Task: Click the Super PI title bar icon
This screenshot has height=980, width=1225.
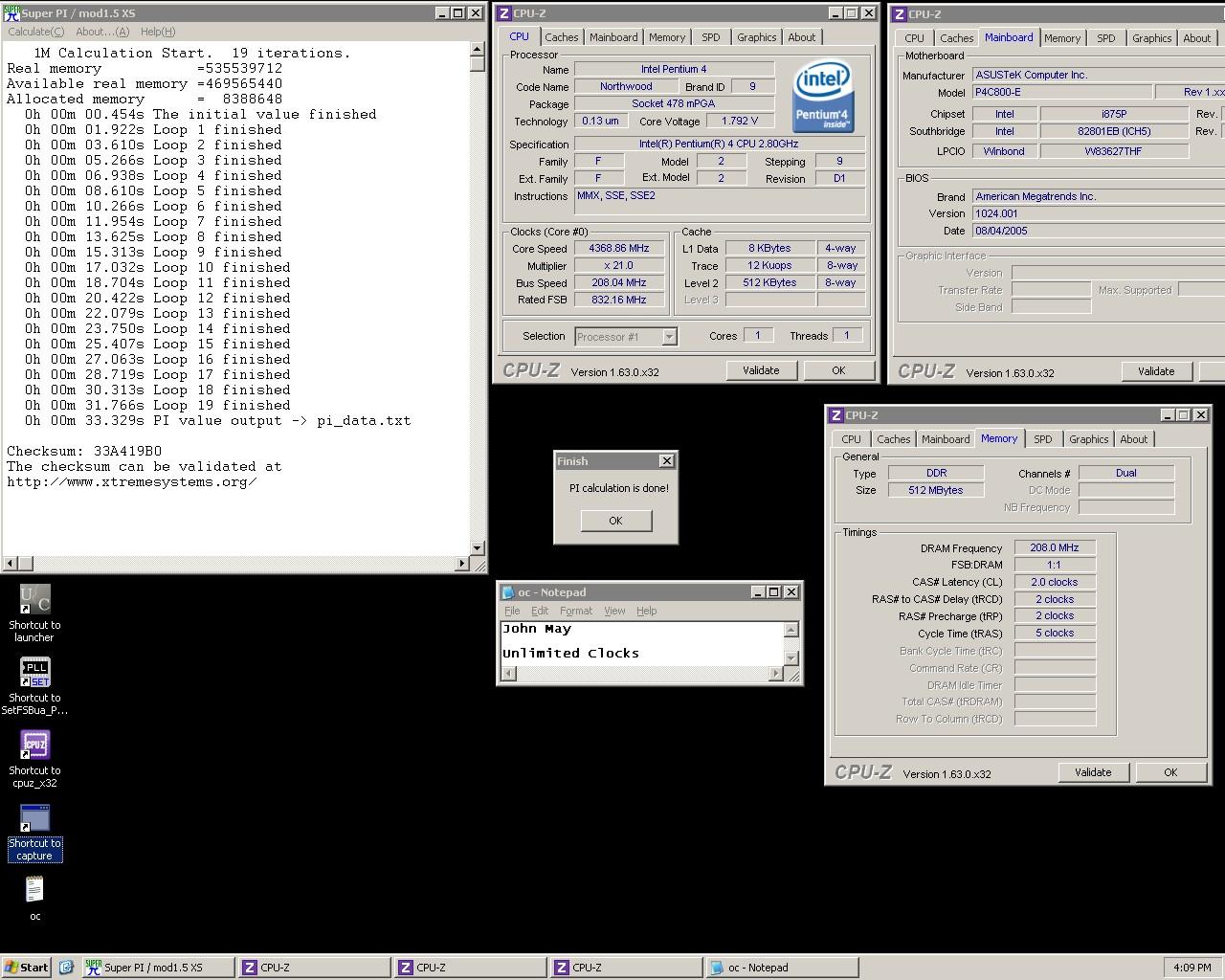Action: (x=11, y=13)
